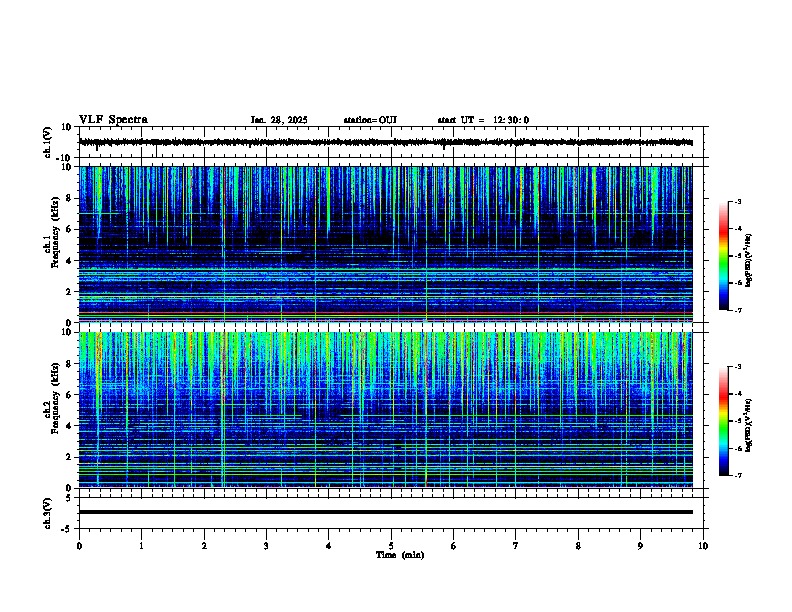The width and height of the screenshot is (792, 612).
Task: Click the time axis tick label 5
Action: click(391, 546)
